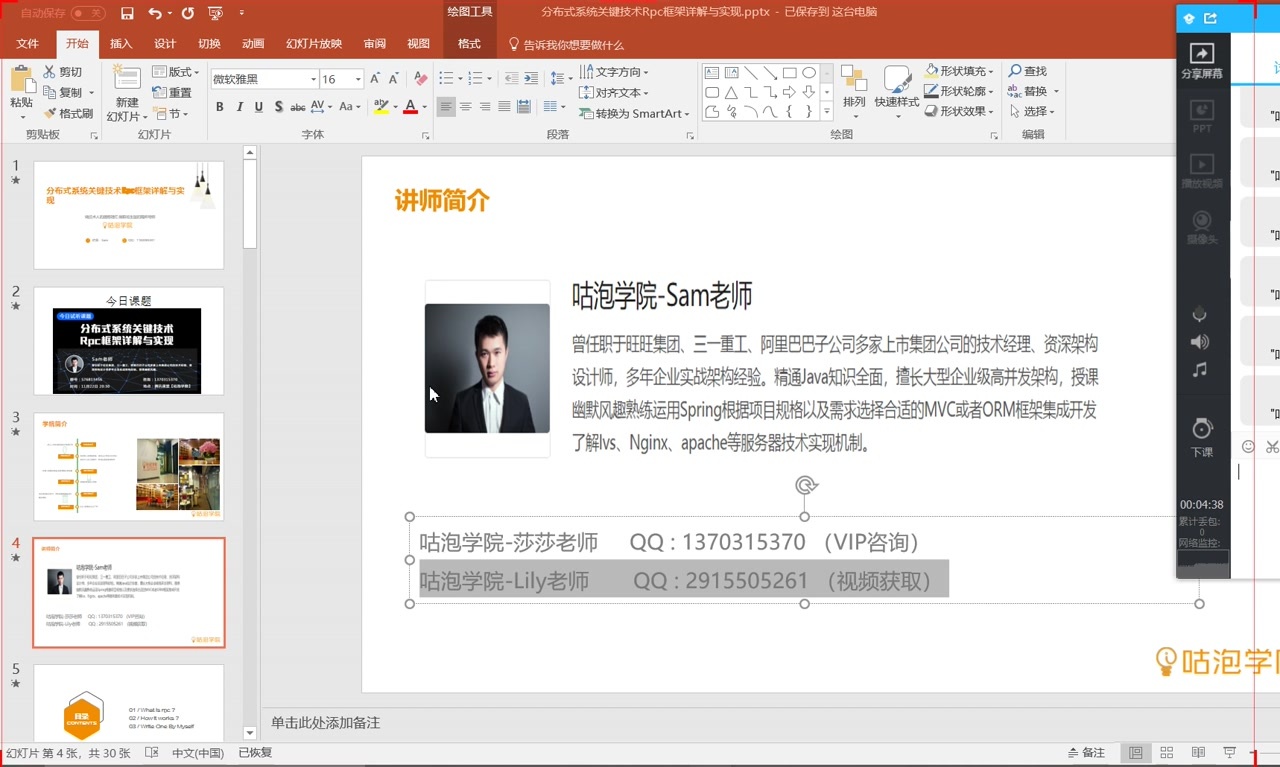The image size is (1280, 767).
Task: Open the bullets list dropdown arrow
Action: (x=460, y=78)
